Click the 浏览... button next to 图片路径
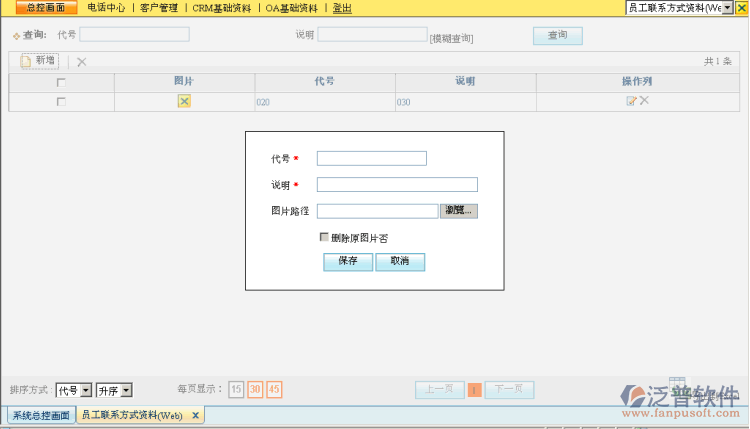This screenshot has height=429, width=750. coord(459,211)
